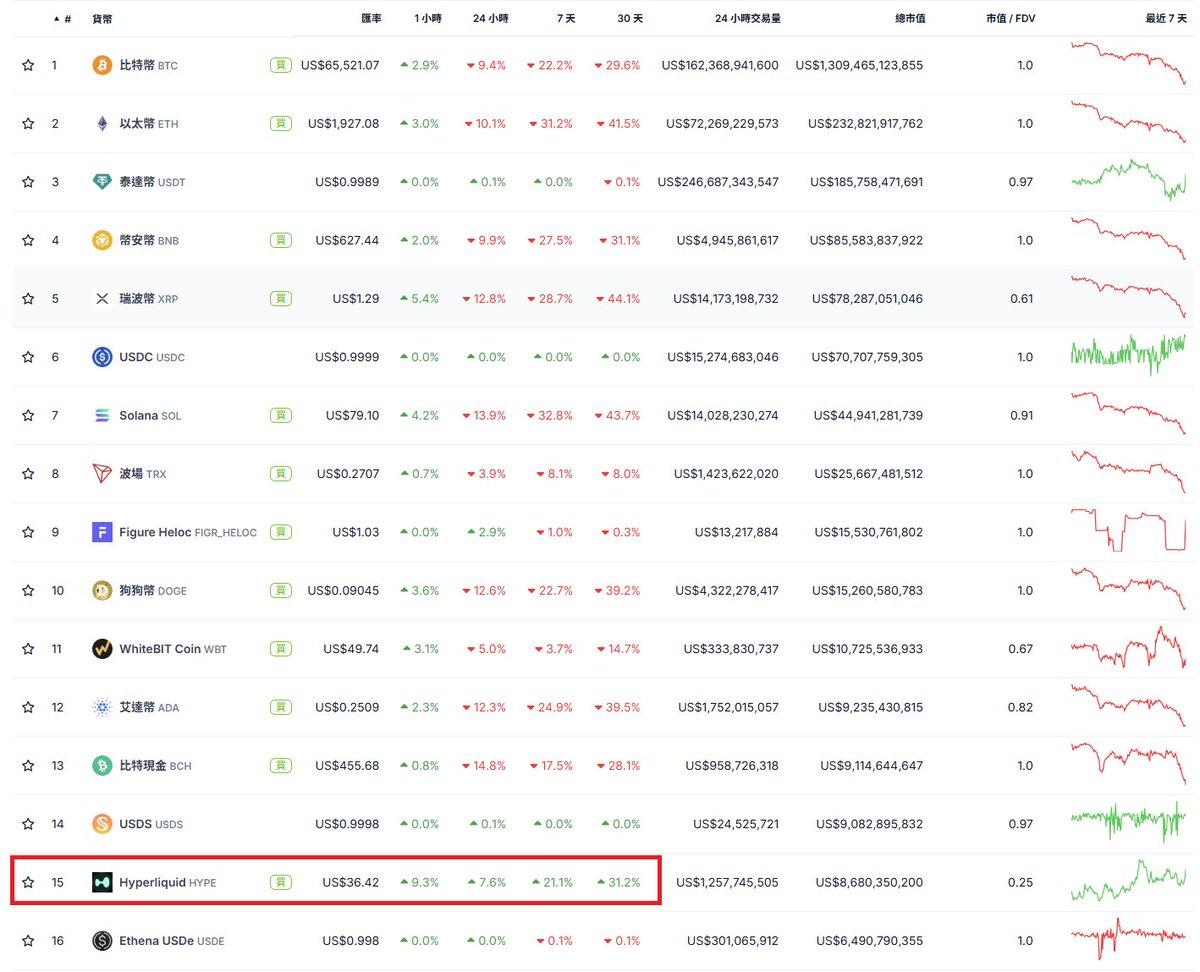Viewport: 1200px width, 972px height.
Task: Click the USDS coin logo
Action: click(102, 824)
